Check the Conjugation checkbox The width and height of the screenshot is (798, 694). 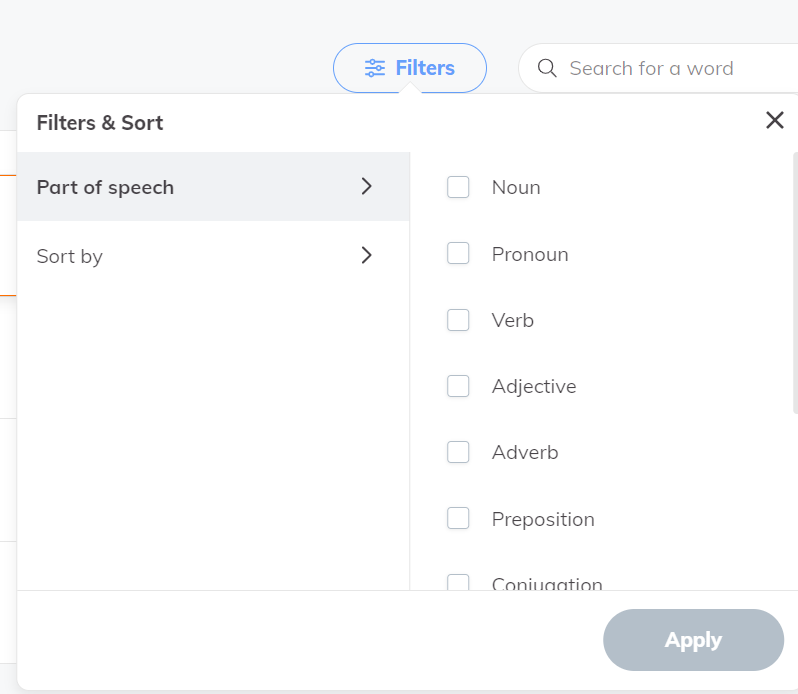tap(458, 582)
